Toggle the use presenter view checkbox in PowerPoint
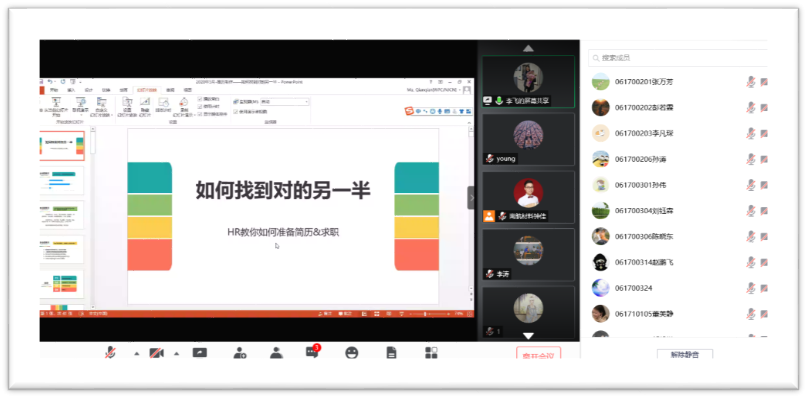This screenshot has width=808, height=398. click(x=235, y=111)
